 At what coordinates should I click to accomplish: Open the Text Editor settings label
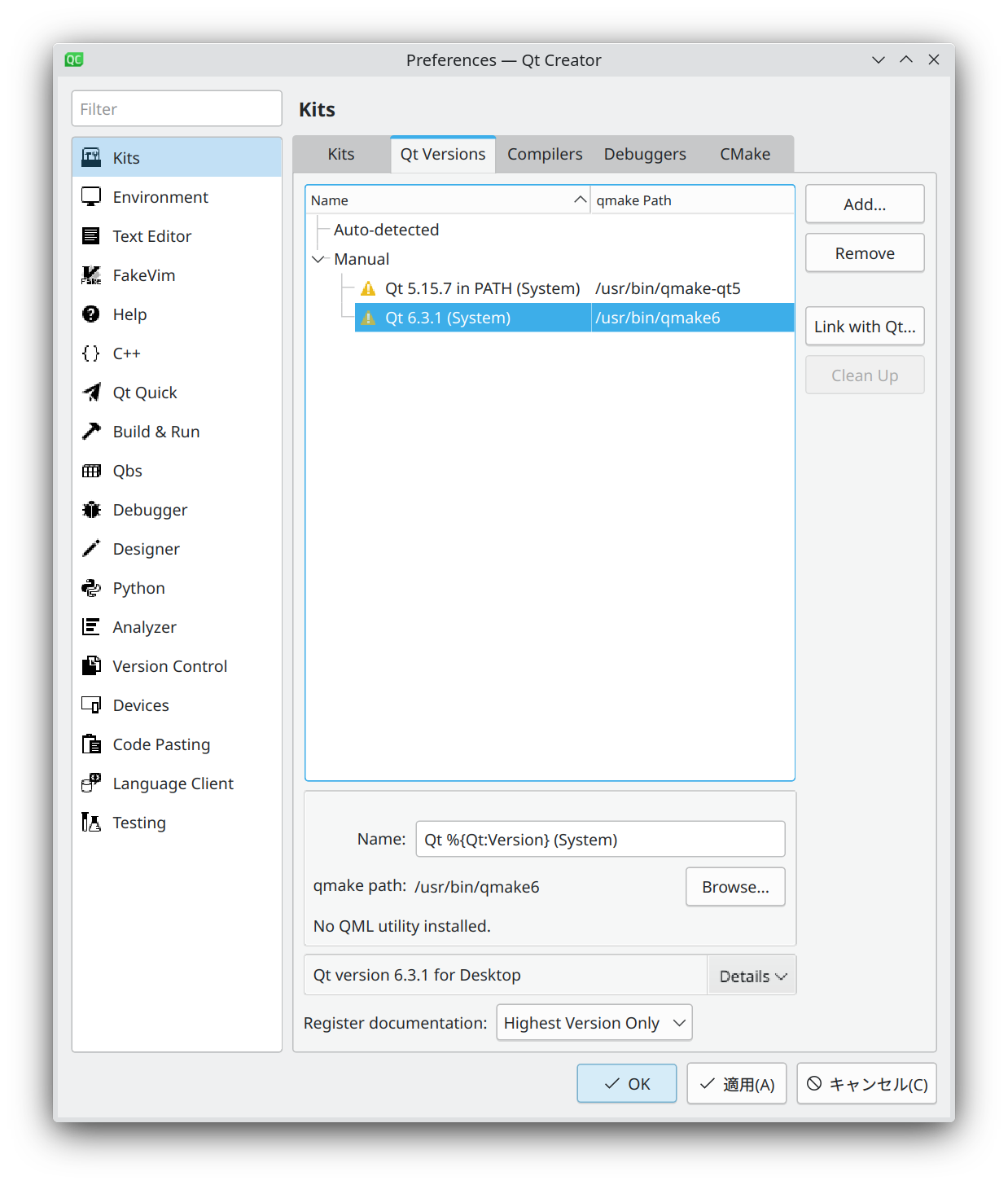click(152, 236)
